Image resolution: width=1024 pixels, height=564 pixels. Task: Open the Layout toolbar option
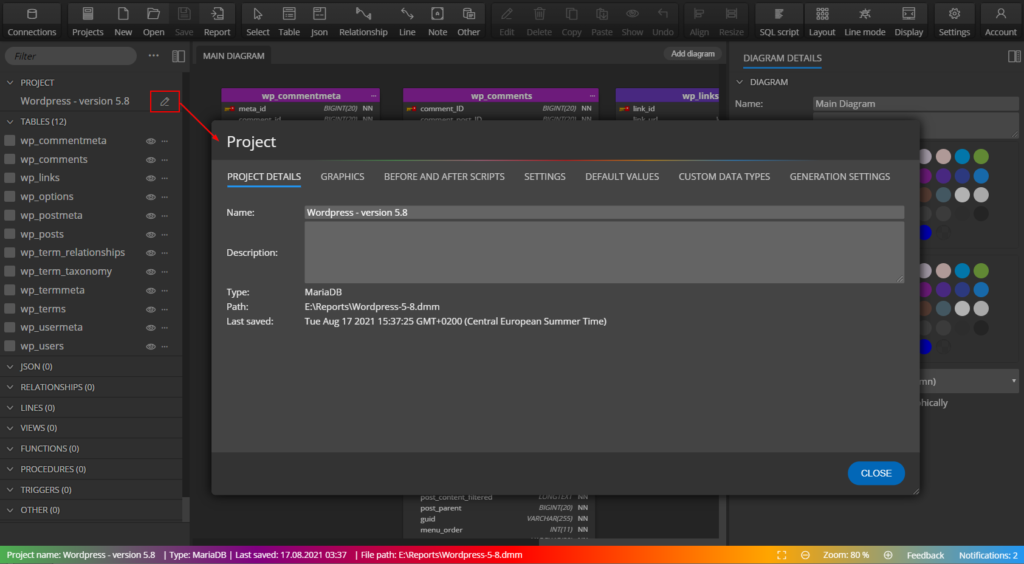click(822, 21)
